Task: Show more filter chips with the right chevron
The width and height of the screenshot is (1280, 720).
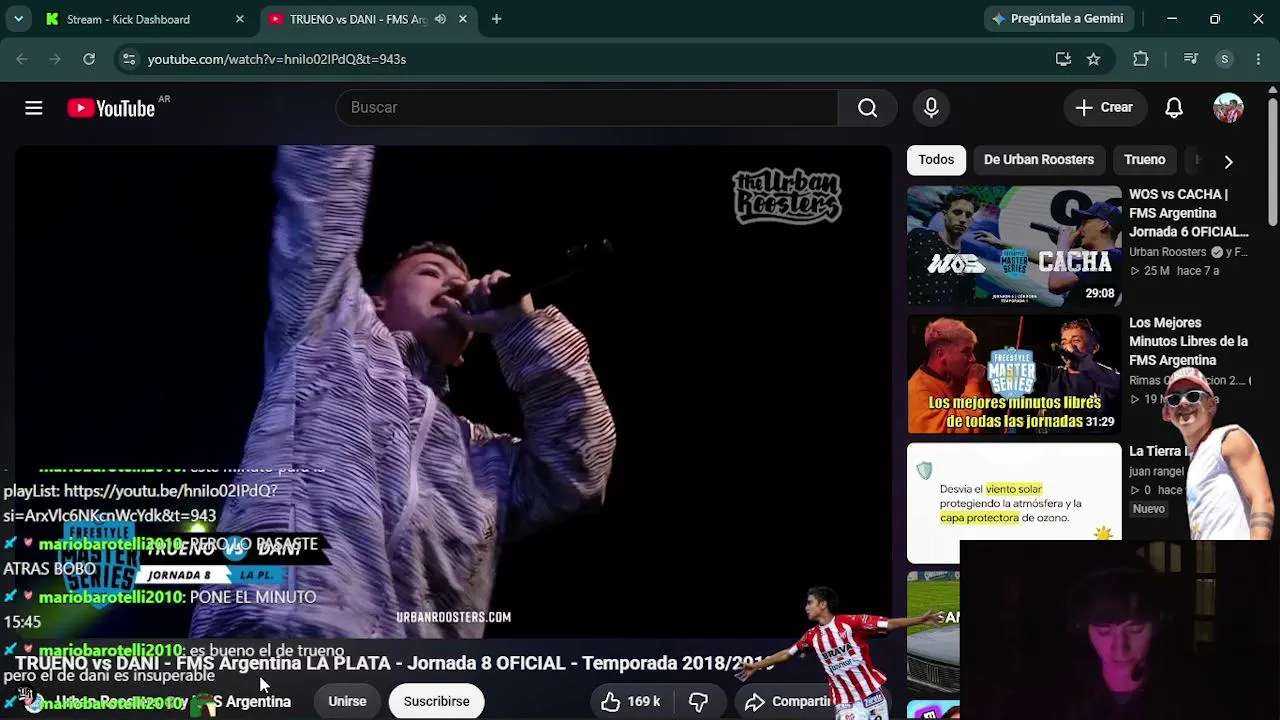Action: [1228, 161]
